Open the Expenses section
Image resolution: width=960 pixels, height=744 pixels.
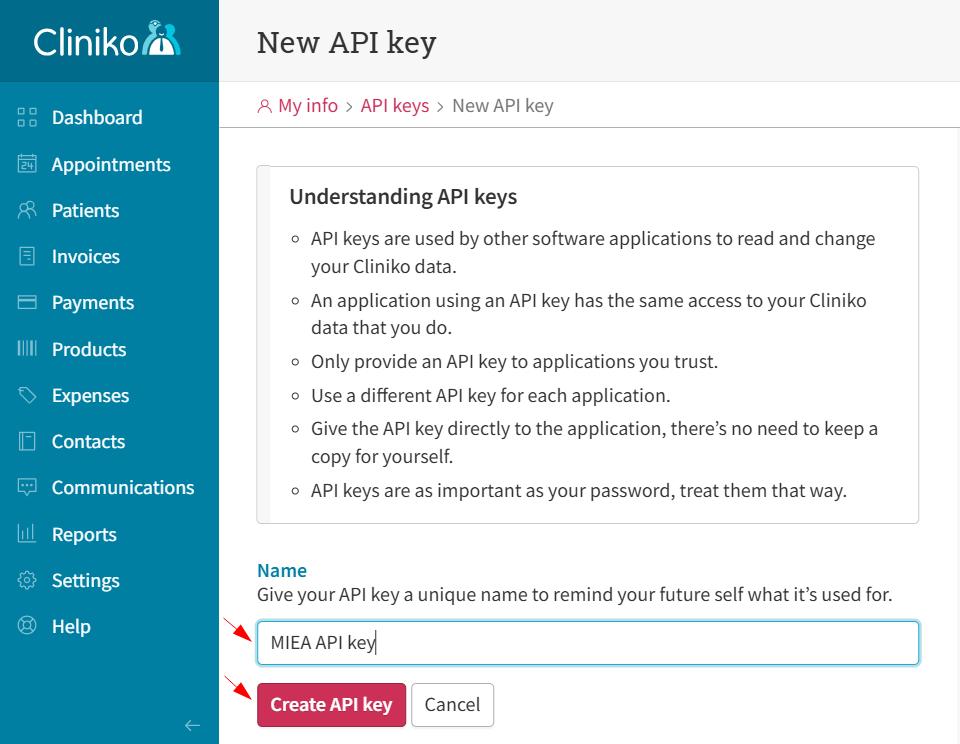90,395
